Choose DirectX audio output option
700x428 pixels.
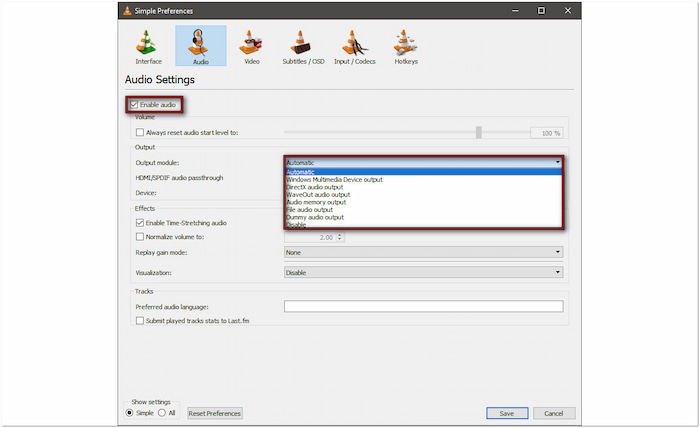(x=423, y=187)
